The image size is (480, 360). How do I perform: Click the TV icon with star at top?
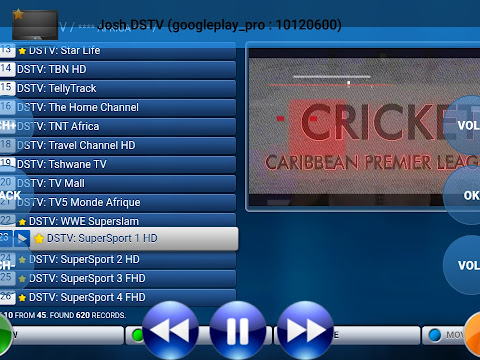(x=35, y=24)
